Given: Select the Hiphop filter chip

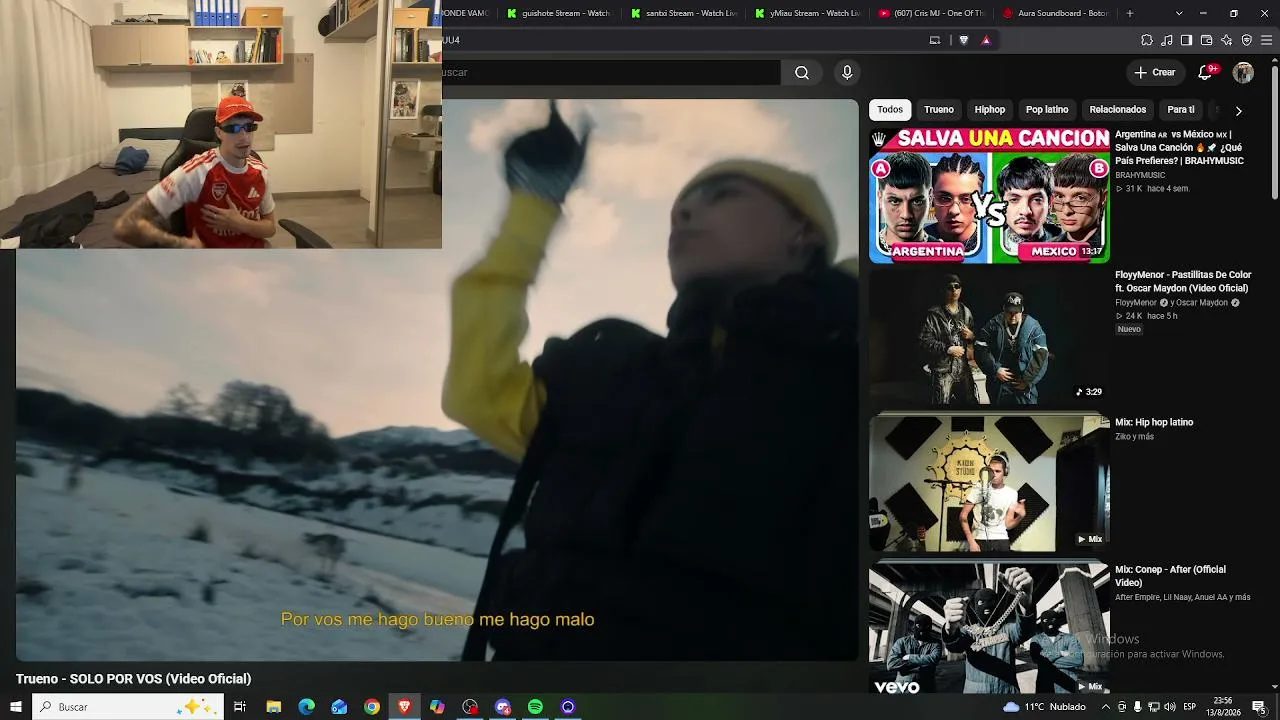Looking at the screenshot, I should (990, 110).
